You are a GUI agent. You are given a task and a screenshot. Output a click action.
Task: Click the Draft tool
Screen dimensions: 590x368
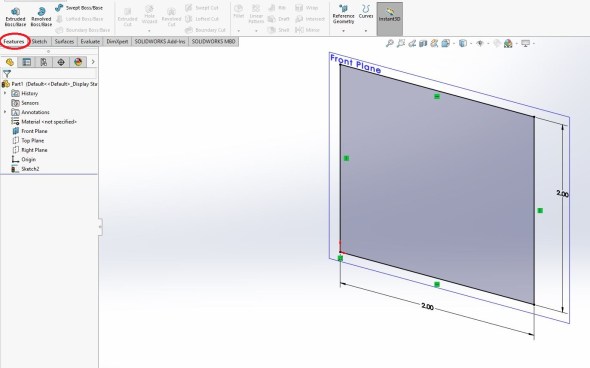[x=279, y=19]
